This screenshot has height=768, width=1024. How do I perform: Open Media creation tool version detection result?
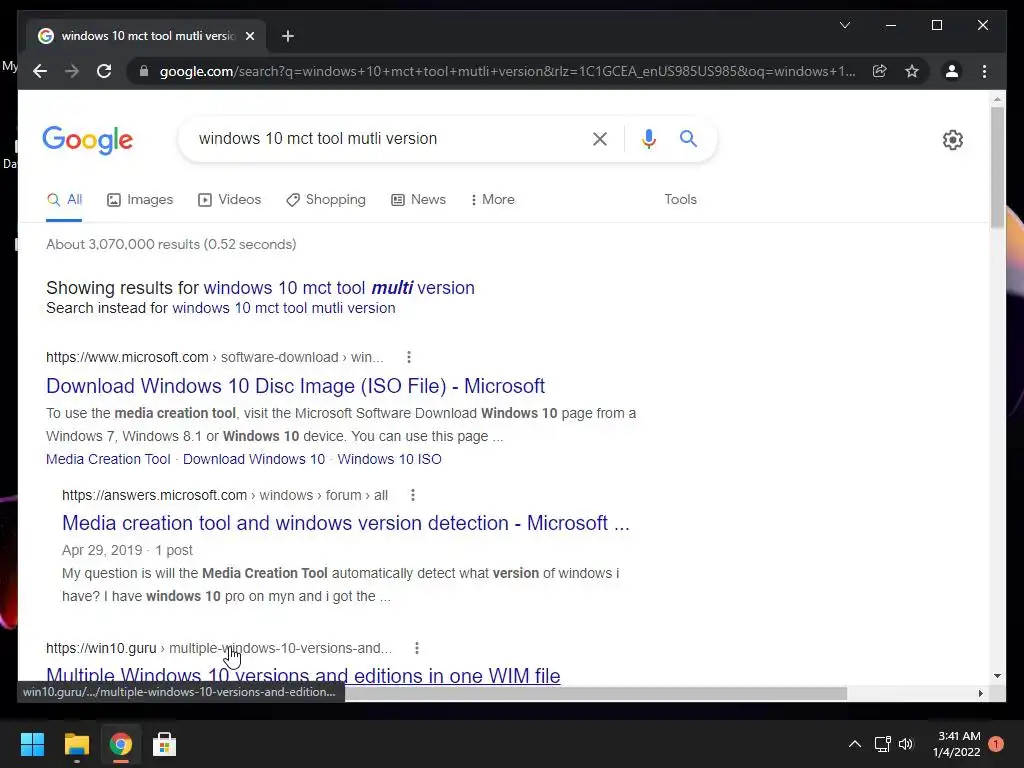click(x=345, y=523)
